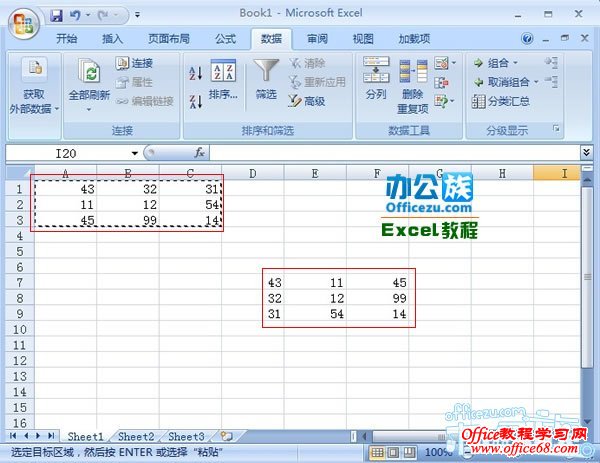Screen dimensions: 600x463
Task: Click cell containing 54 in row 9
Action: click(x=315, y=314)
